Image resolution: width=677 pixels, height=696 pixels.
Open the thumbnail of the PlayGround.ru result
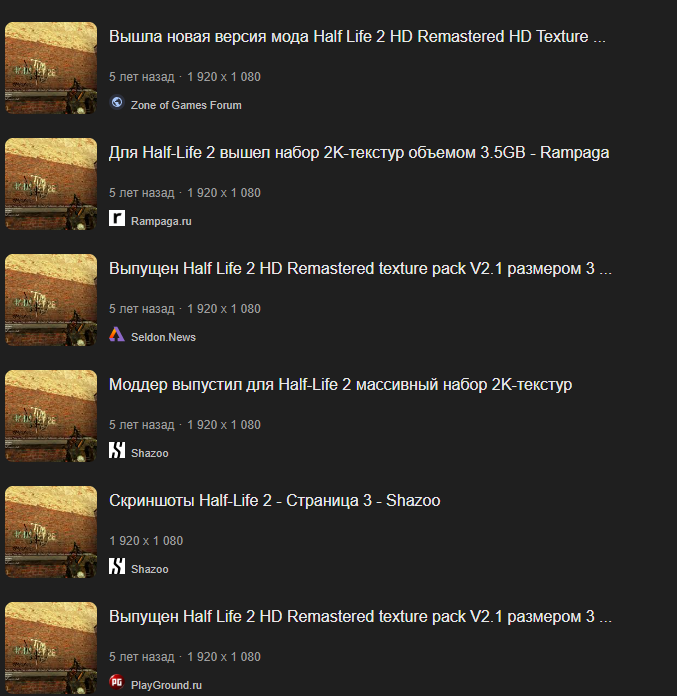coord(51,648)
